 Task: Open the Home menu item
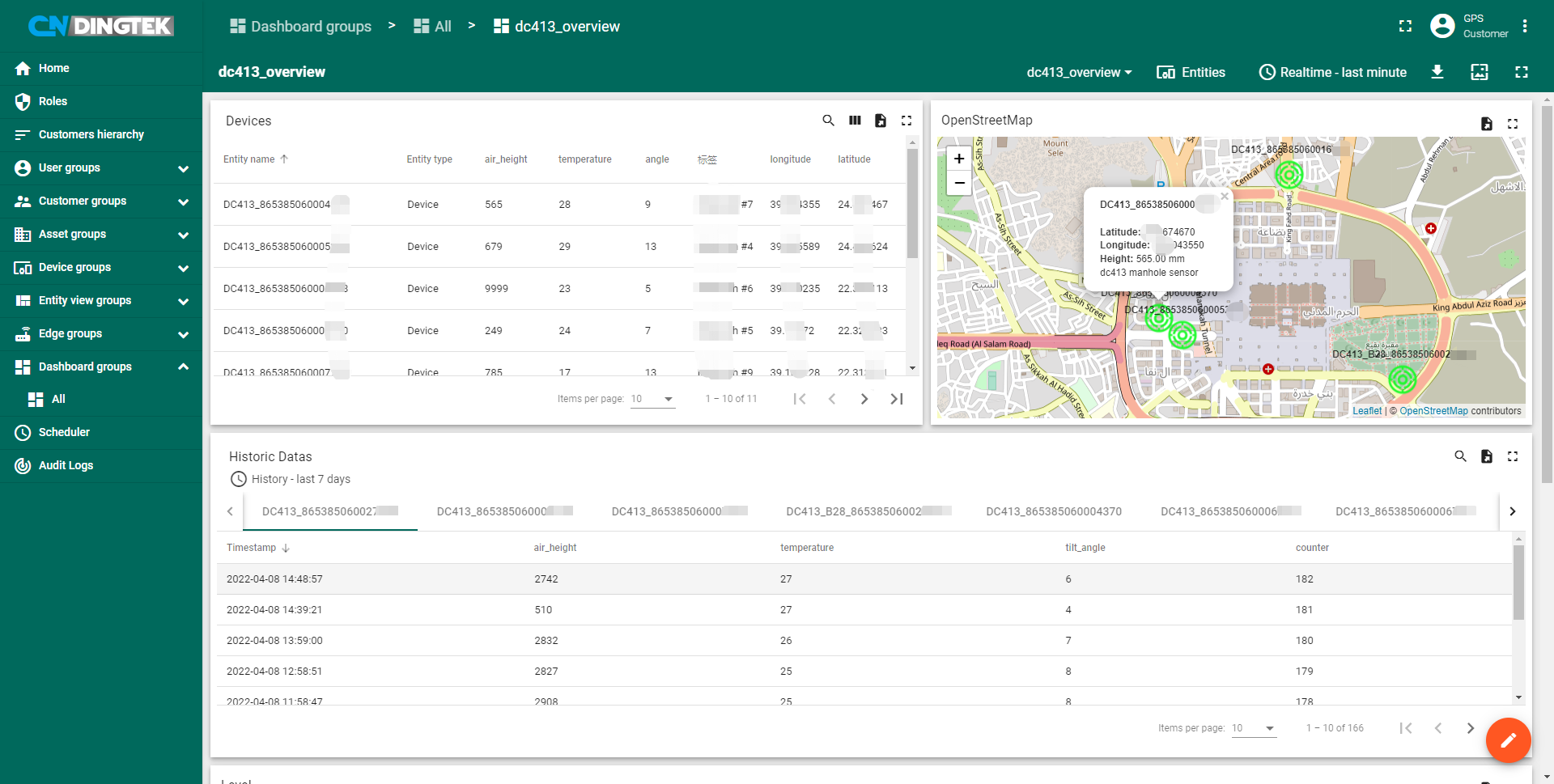click(x=101, y=68)
